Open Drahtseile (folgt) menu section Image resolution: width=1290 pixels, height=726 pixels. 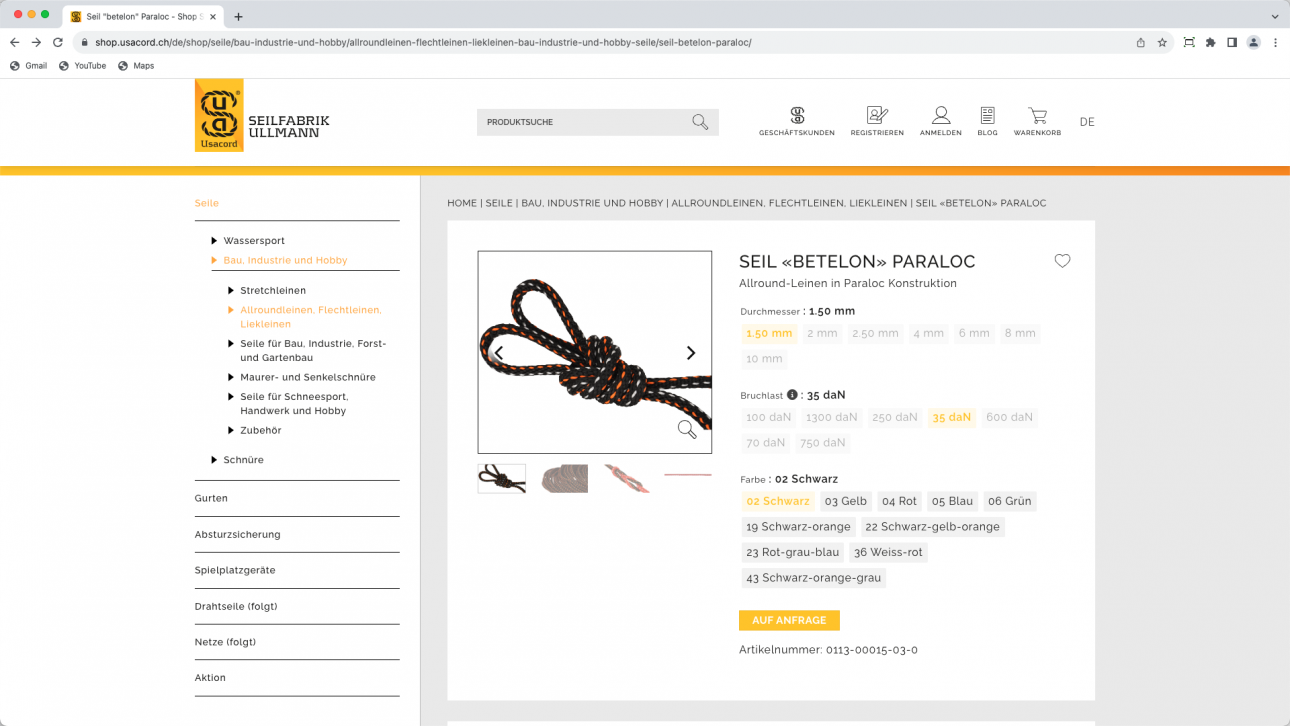click(x=236, y=606)
